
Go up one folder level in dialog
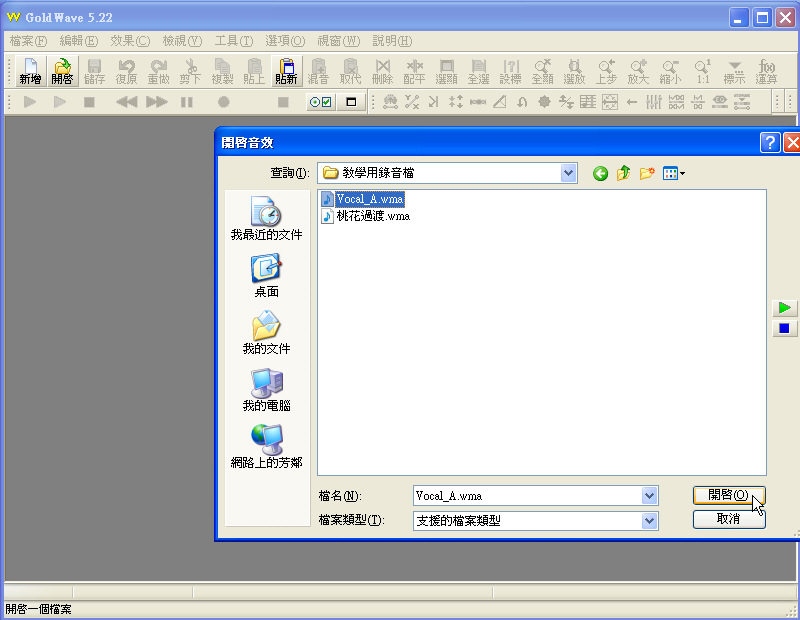click(x=623, y=173)
